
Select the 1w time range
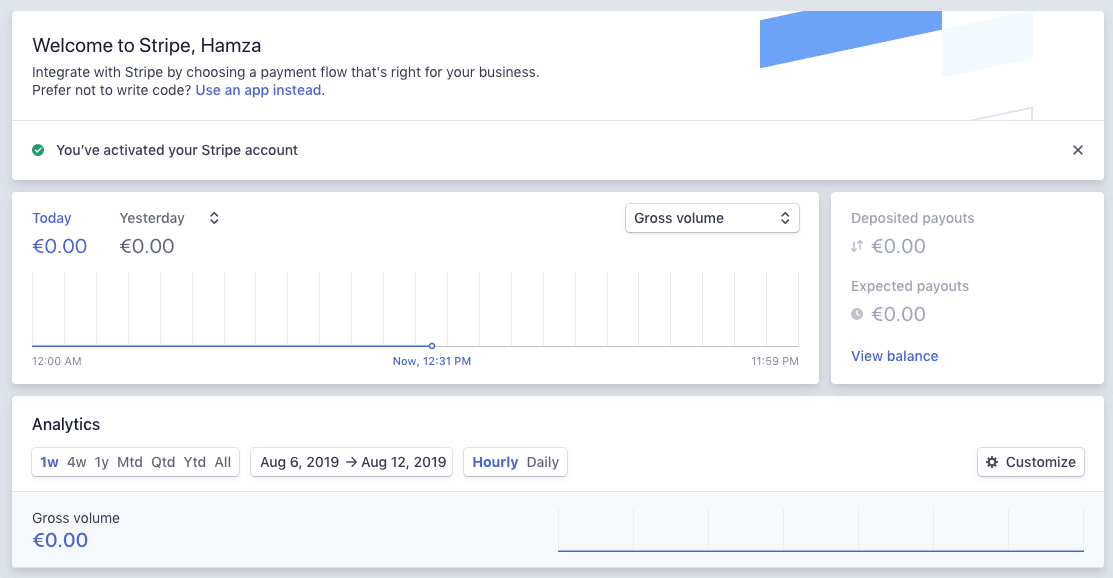[49, 462]
